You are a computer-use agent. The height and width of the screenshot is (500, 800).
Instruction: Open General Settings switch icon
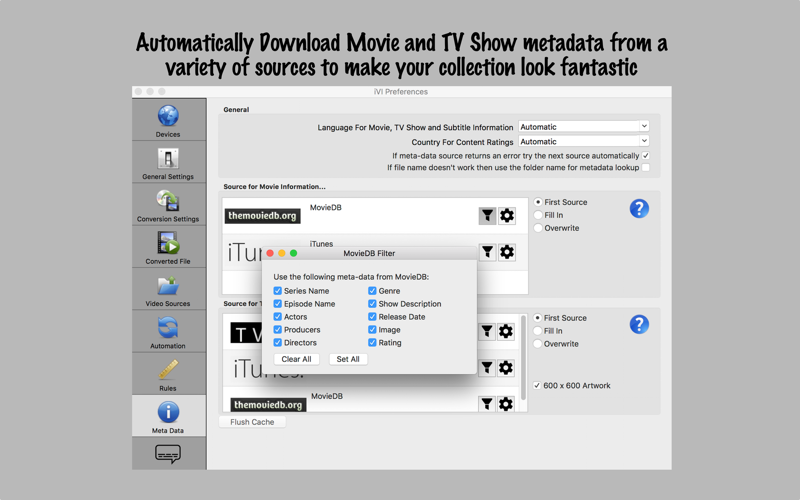pos(168,159)
